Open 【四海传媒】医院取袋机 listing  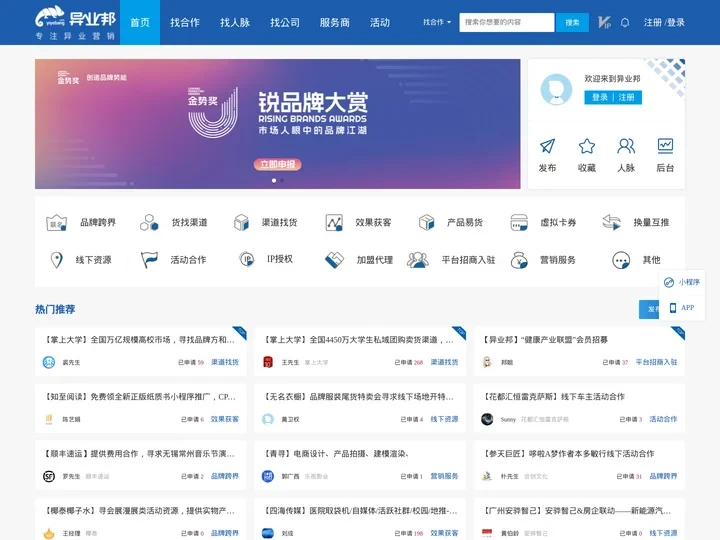pos(360,511)
